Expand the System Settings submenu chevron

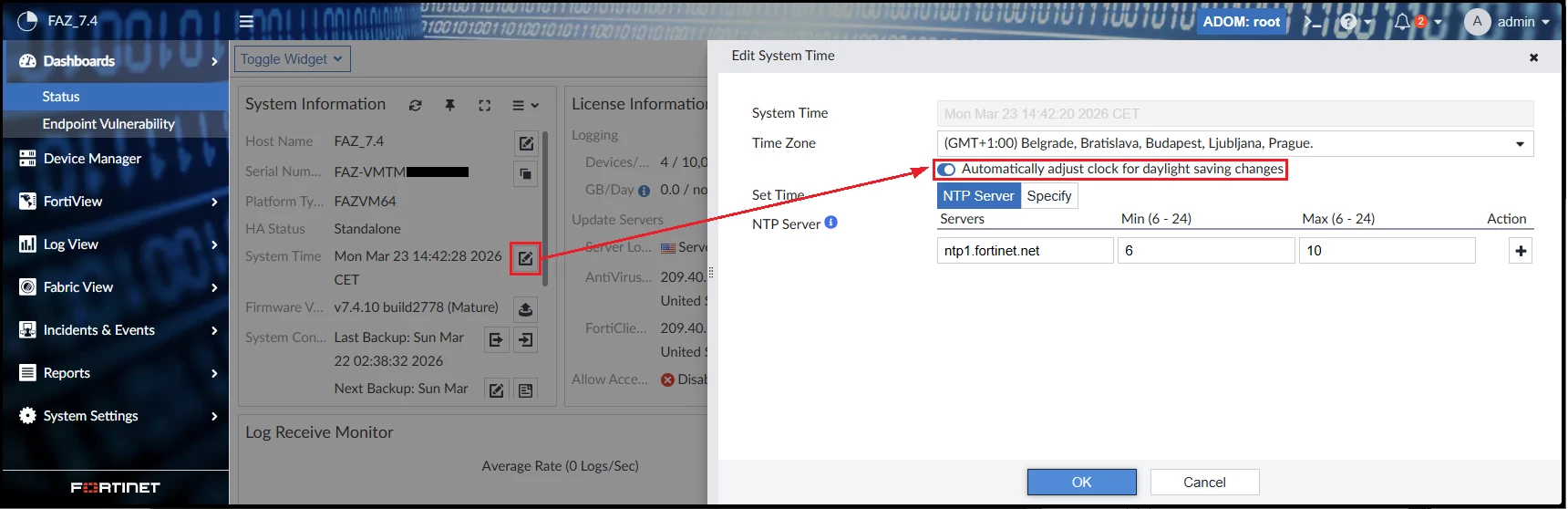coord(214,416)
